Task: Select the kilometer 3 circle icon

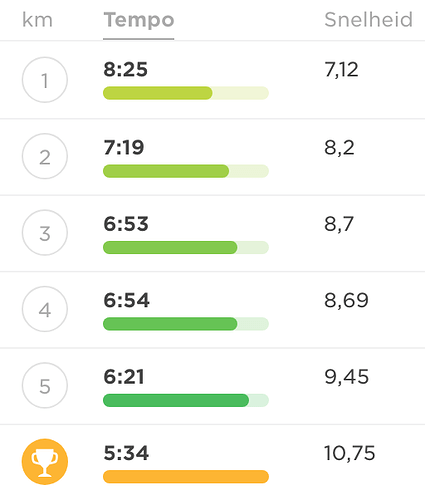Action: pos(45,232)
